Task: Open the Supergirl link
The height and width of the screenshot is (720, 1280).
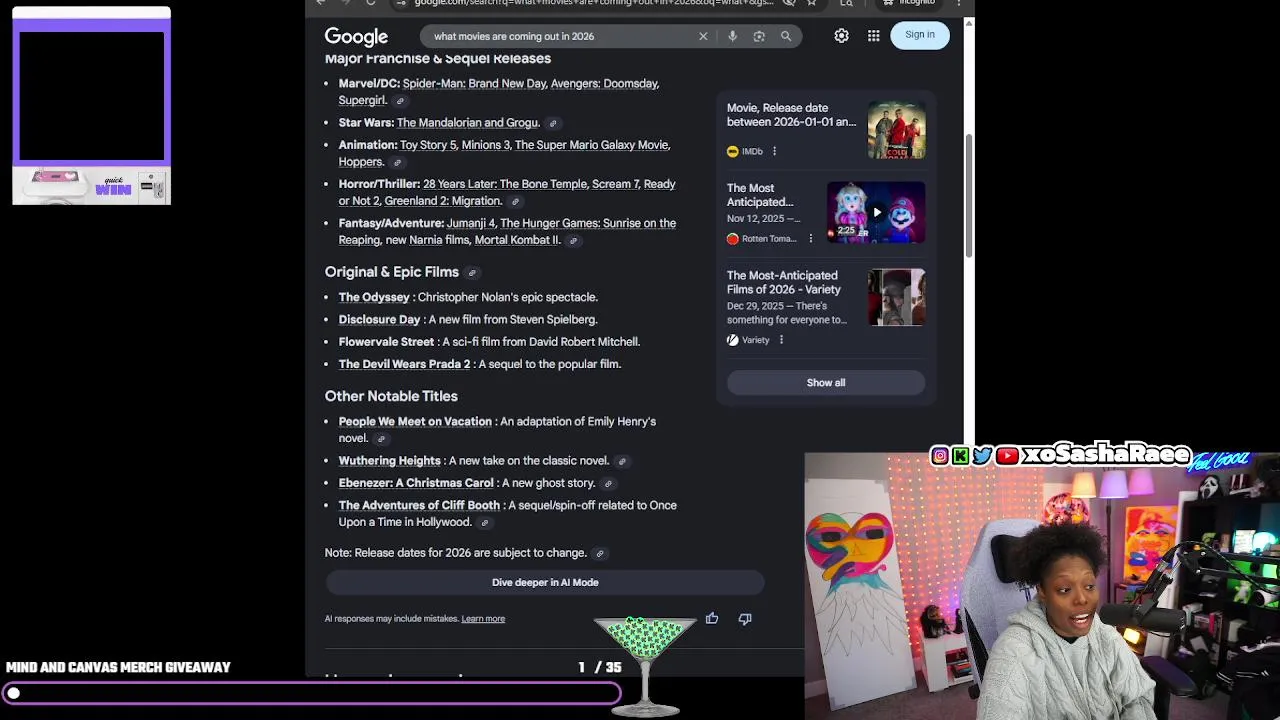Action: click(x=361, y=101)
